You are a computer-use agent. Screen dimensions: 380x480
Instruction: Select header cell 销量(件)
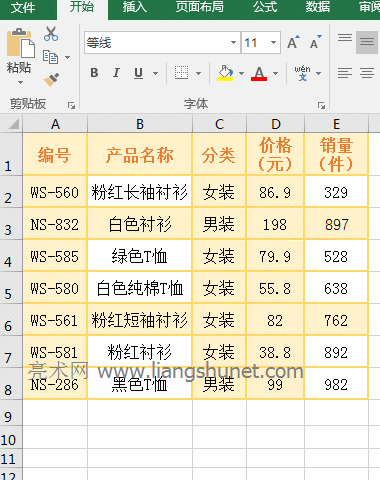[336, 154]
